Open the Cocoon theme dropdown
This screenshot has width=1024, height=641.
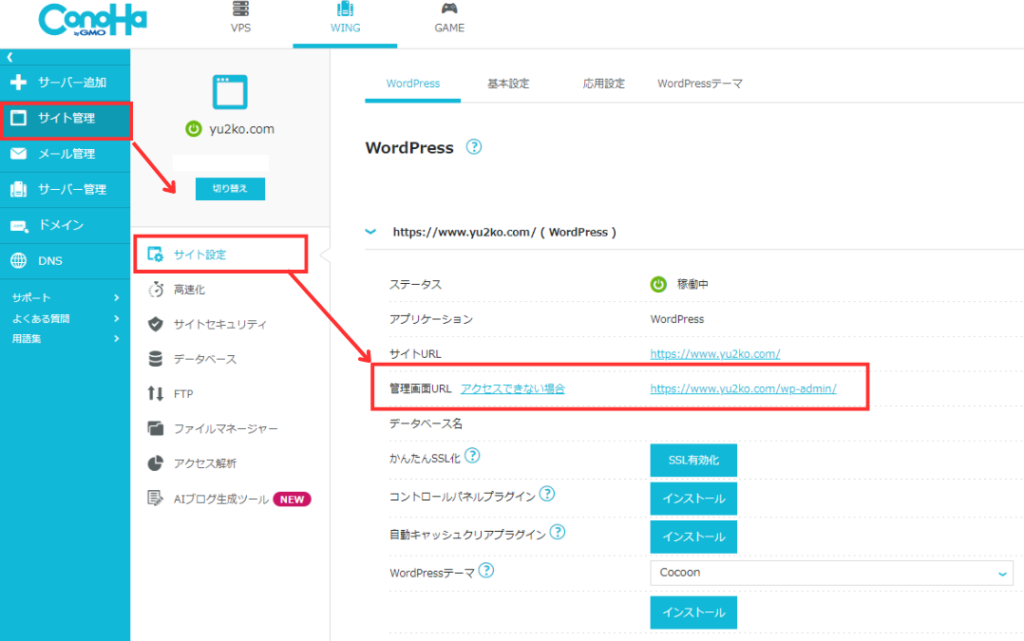pos(831,572)
